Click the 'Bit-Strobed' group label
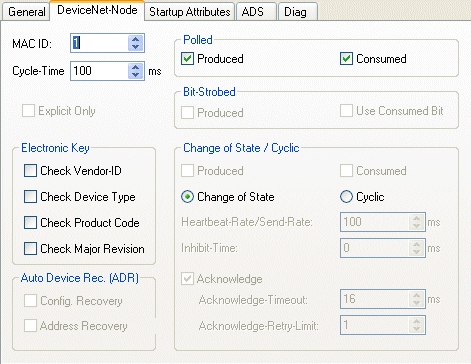 point(209,92)
